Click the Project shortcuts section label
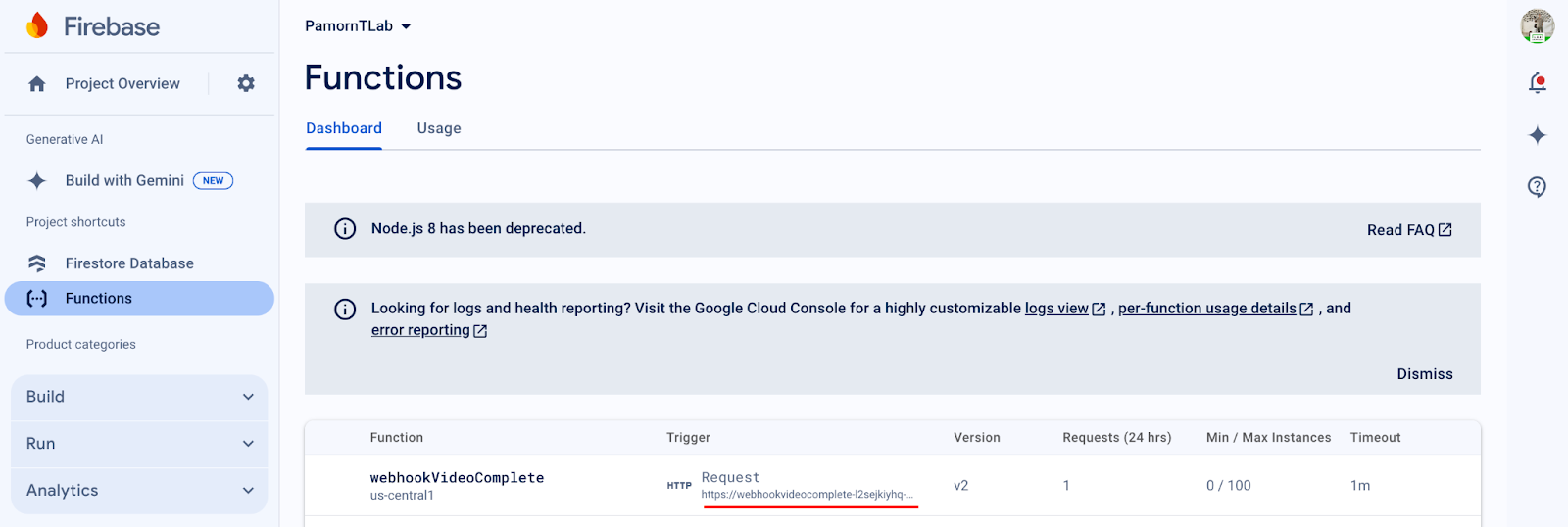Viewport: 1568px width, 527px height. [76, 222]
